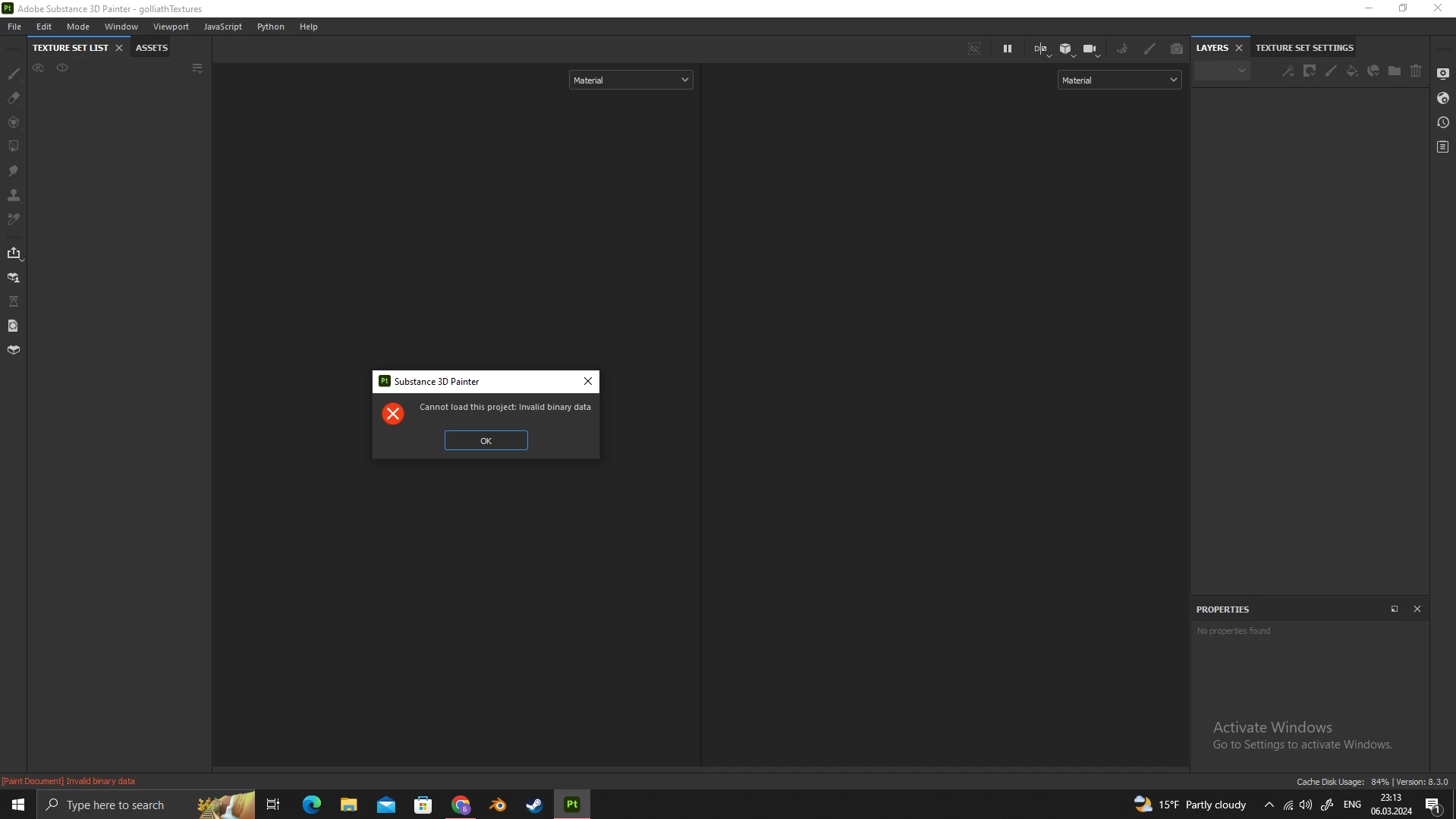Open the Send to export share icon
Screen dimensions: 1456x819
pyautogui.click(x=14, y=254)
